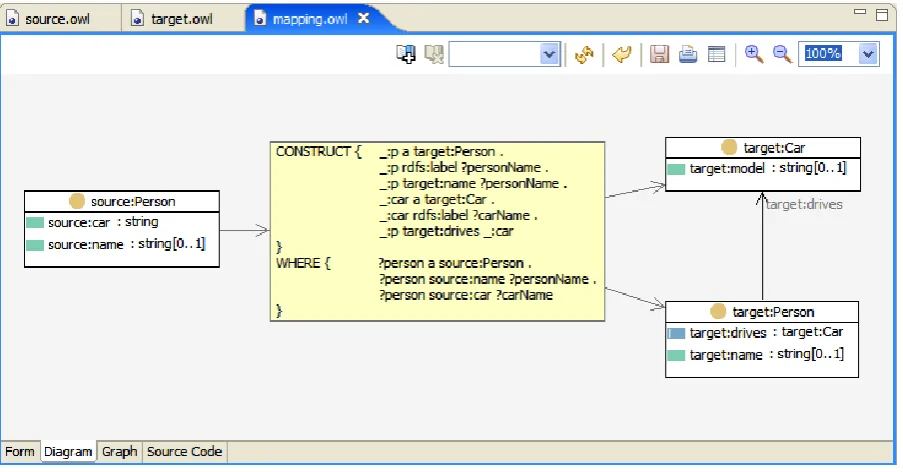Screen dimensions: 903x472
Task: Click the line "?person source:name ?personName ."
Action: (487, 279)
